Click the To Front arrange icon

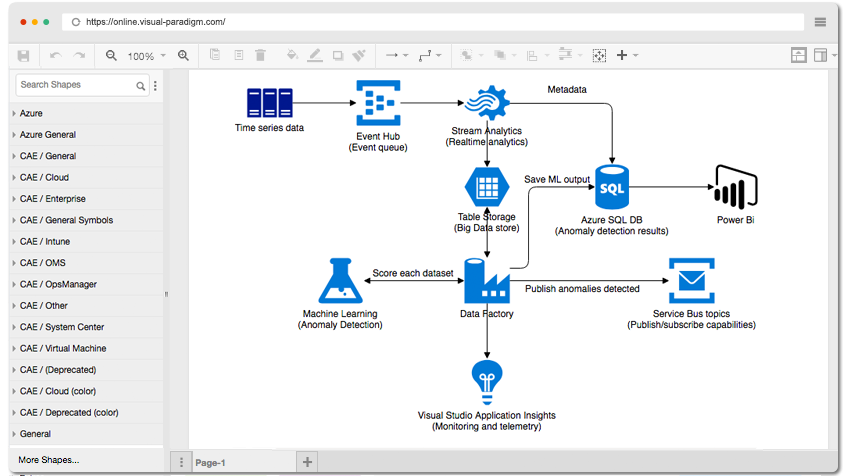[466, 55]
